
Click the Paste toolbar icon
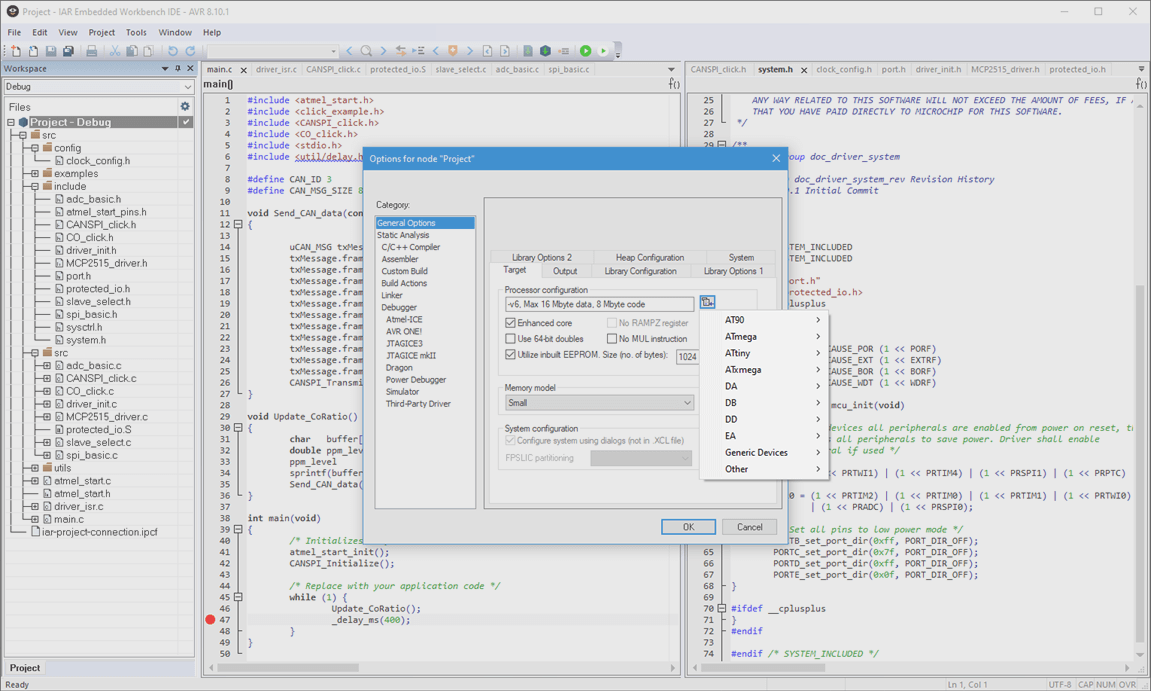click(x=149, y=51)
